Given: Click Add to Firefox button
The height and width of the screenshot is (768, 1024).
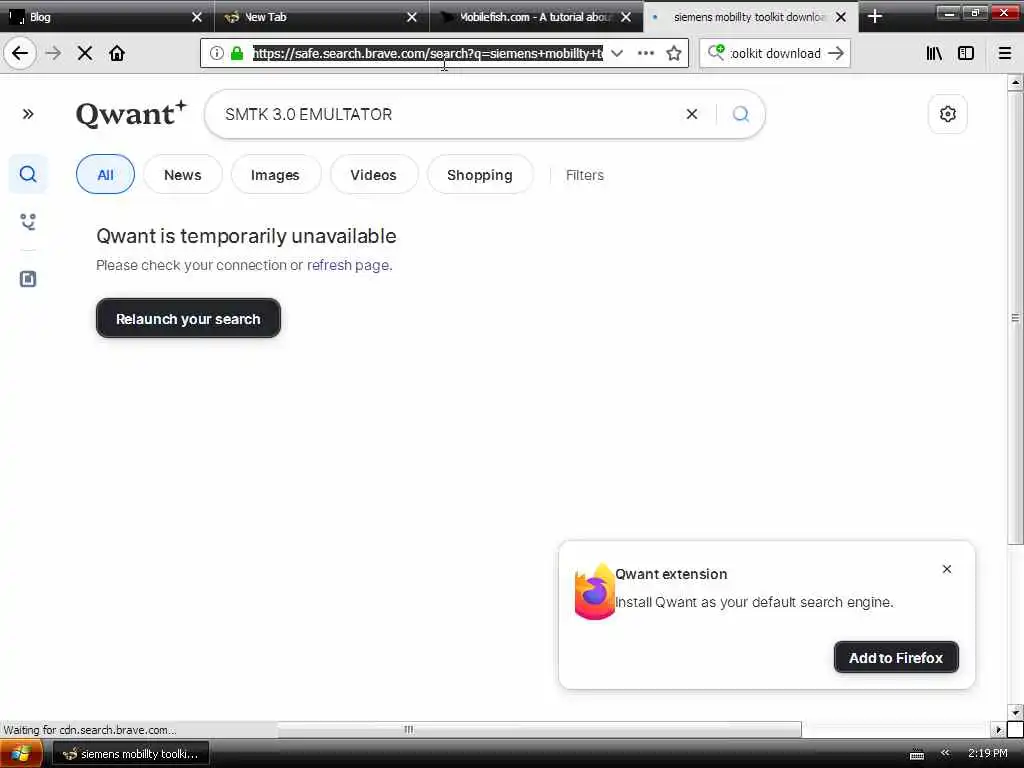Looking at the screenshot, I should point(896,657).
